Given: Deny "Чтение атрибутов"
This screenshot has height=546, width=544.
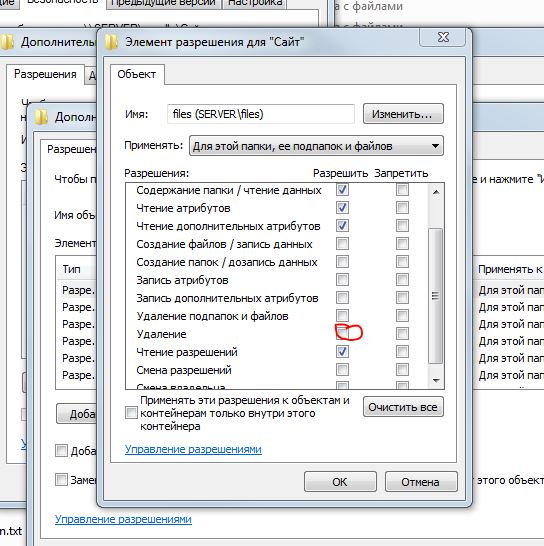Looking at the screenshot, I should click(x=402, y=208).
